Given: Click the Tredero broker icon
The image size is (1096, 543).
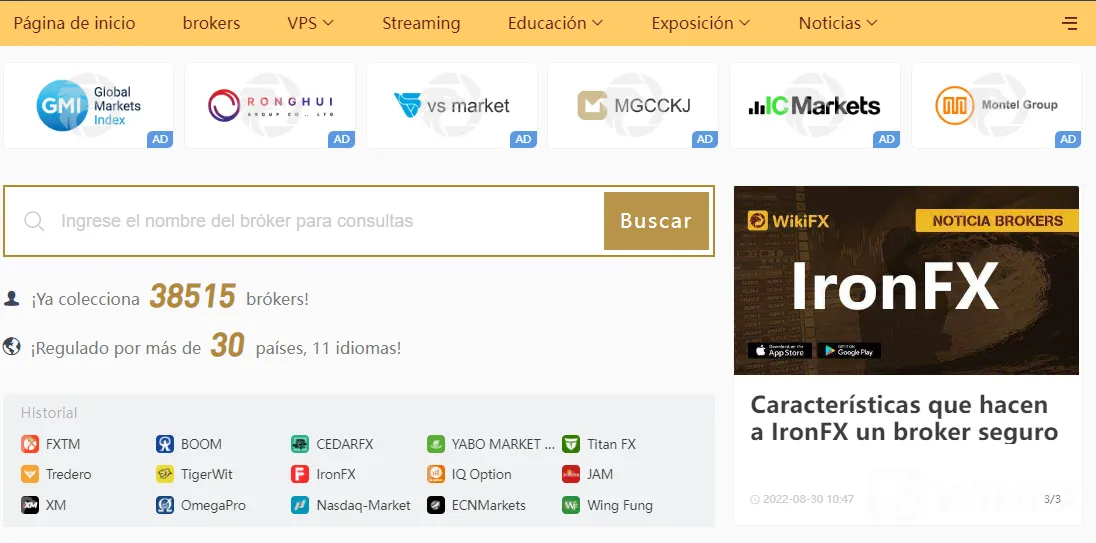Looking at the screenshot, I should (x=29, y=475).
